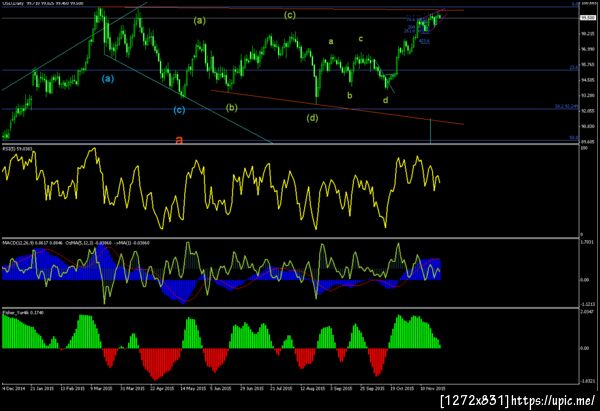Click the 25 Sep 2015 date label
This screenshot has width=600, height=411.
click(x=372, y=388)
